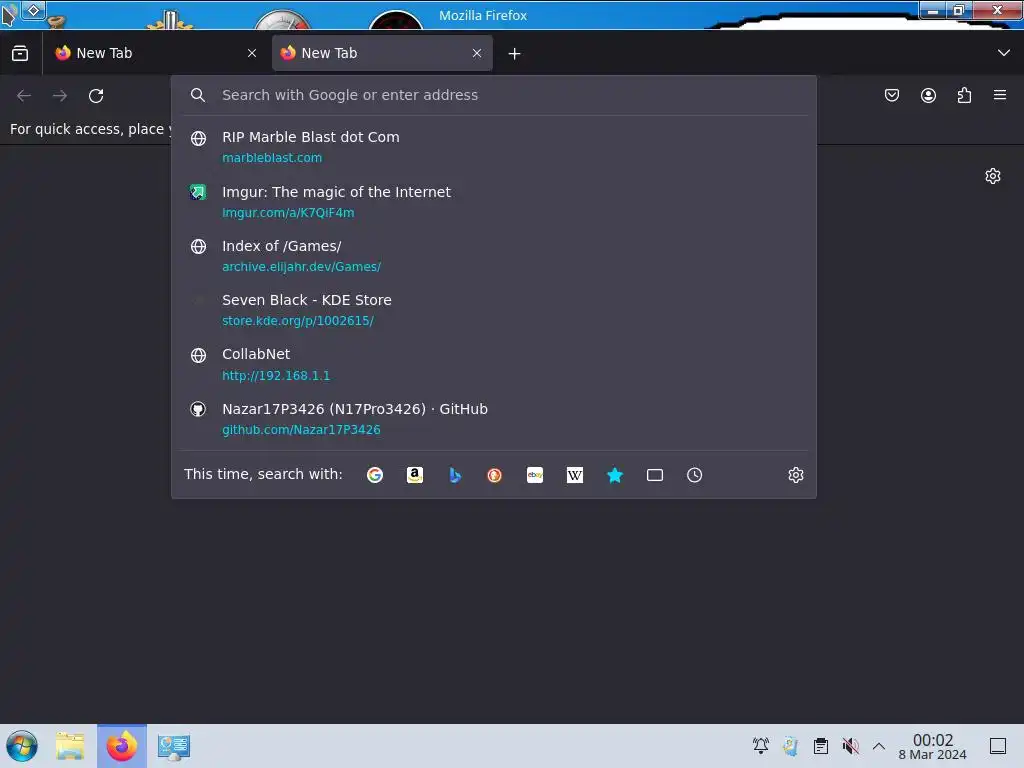Click the show desktop button
Viewport: 1024px width, 768px height.
point(998,746)
